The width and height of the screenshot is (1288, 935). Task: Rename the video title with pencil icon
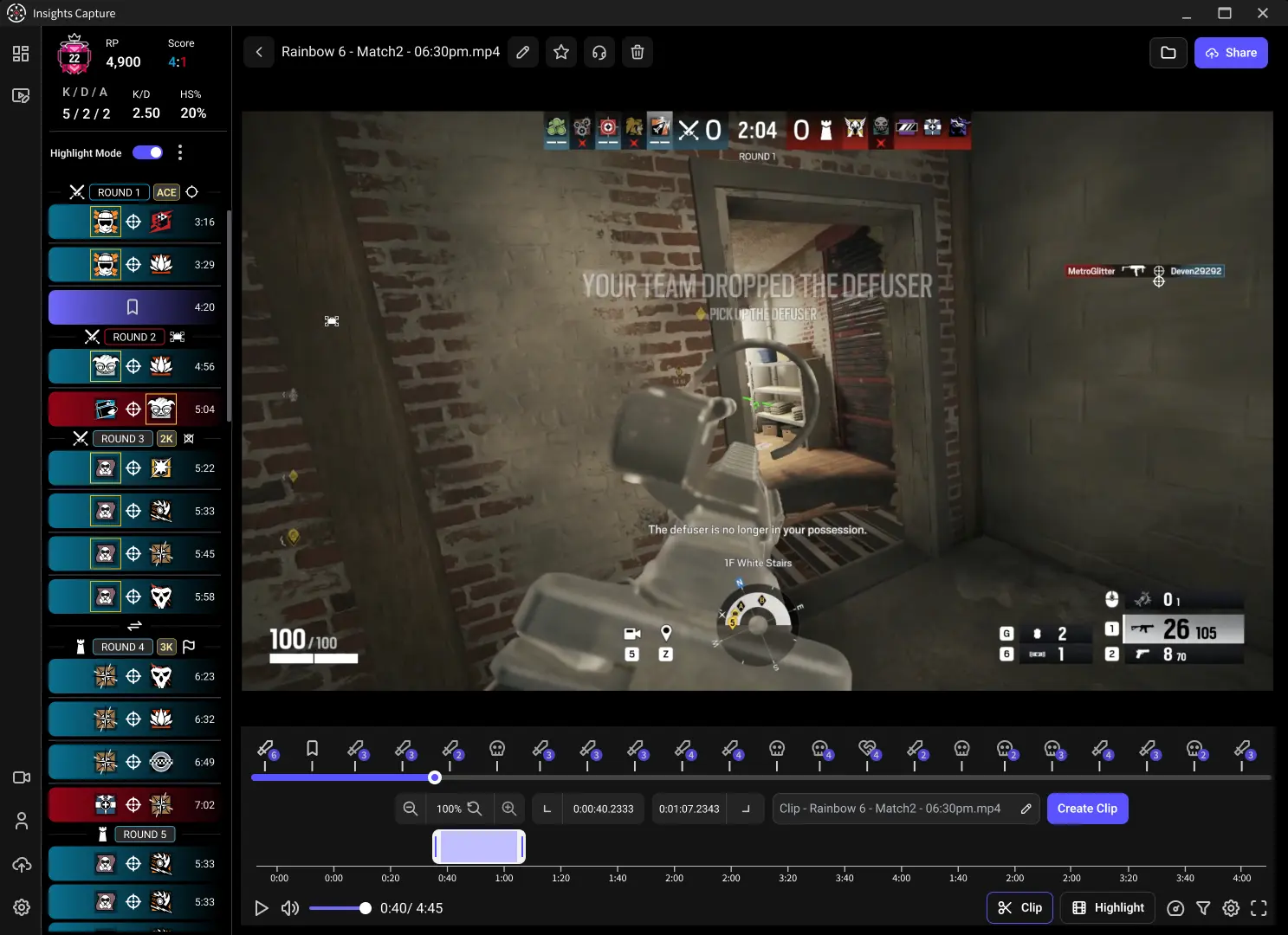click(523, 52)
